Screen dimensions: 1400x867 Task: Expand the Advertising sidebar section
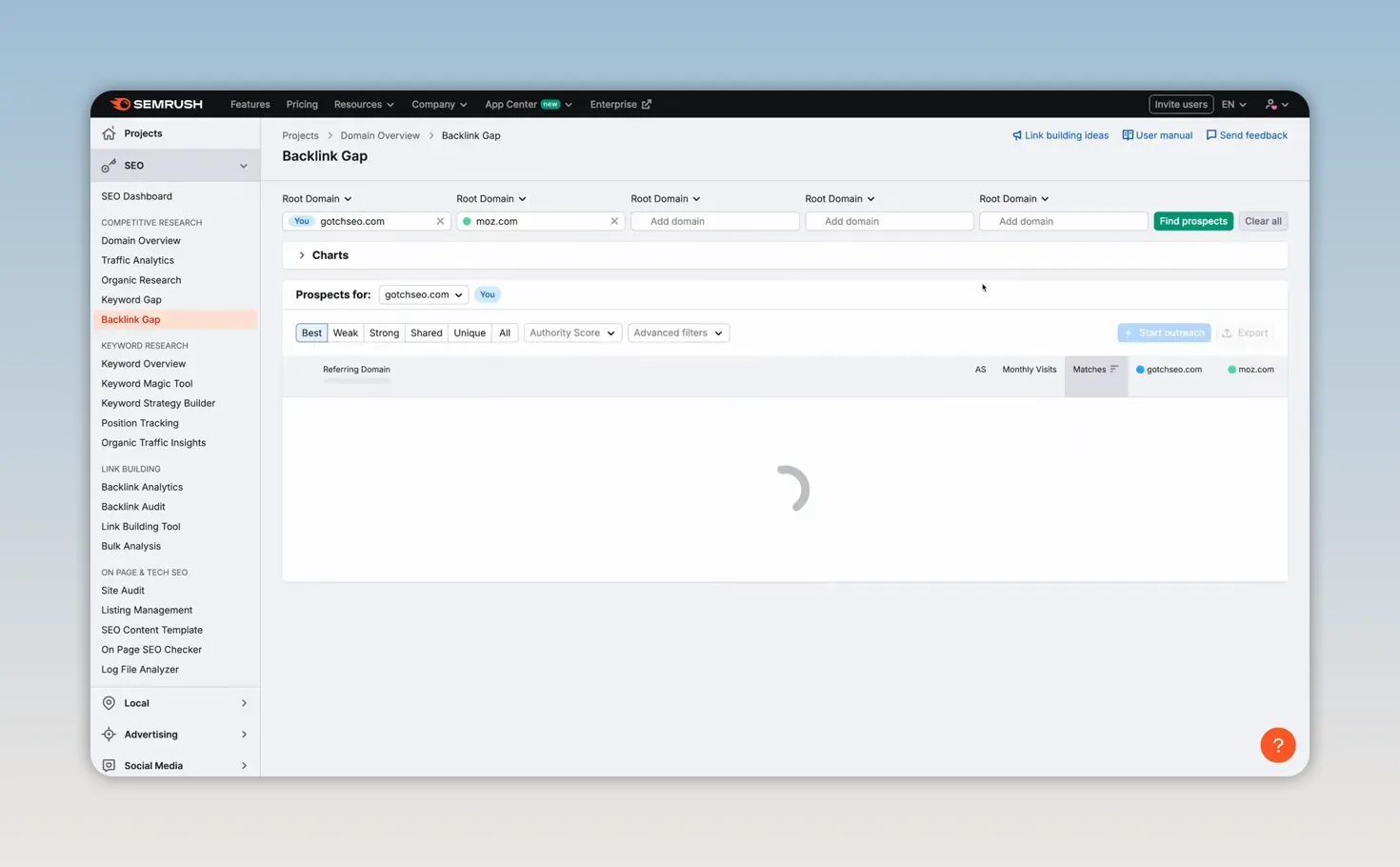244,735
